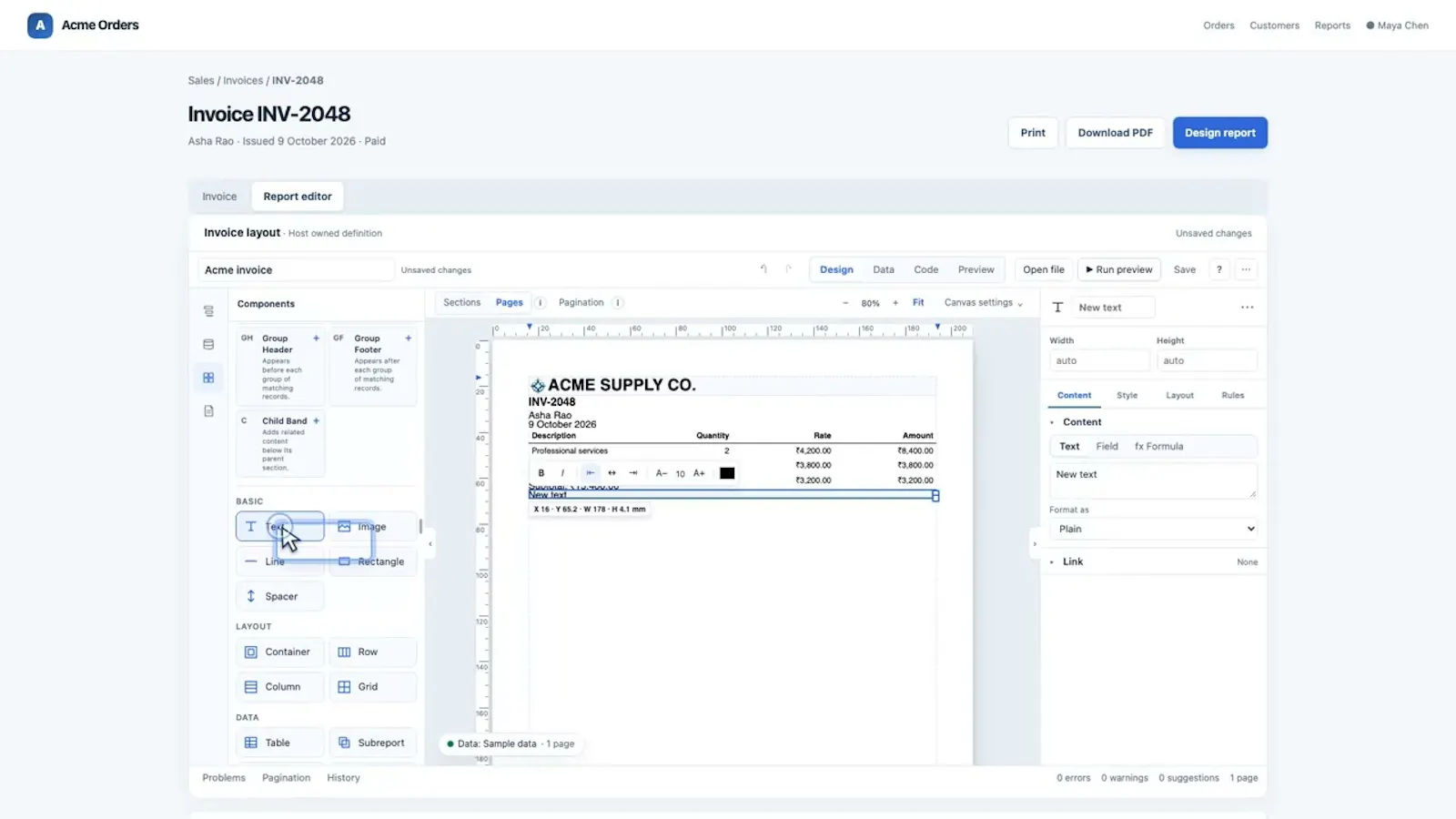Open the Rules tab in the properties panel
Image resolution: width=1456 pixels, height=819 pixels.
1232,396
